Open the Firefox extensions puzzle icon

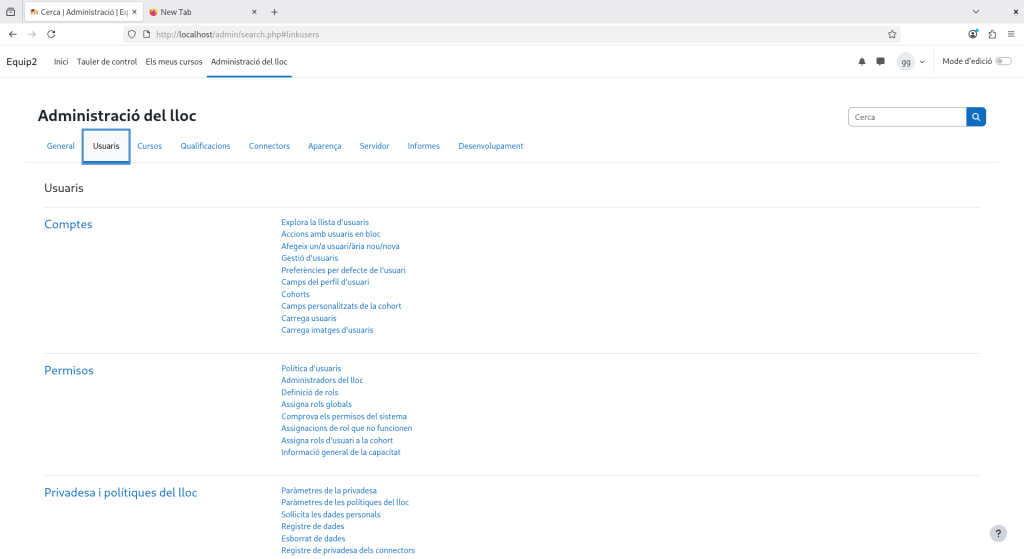point(992,34)
